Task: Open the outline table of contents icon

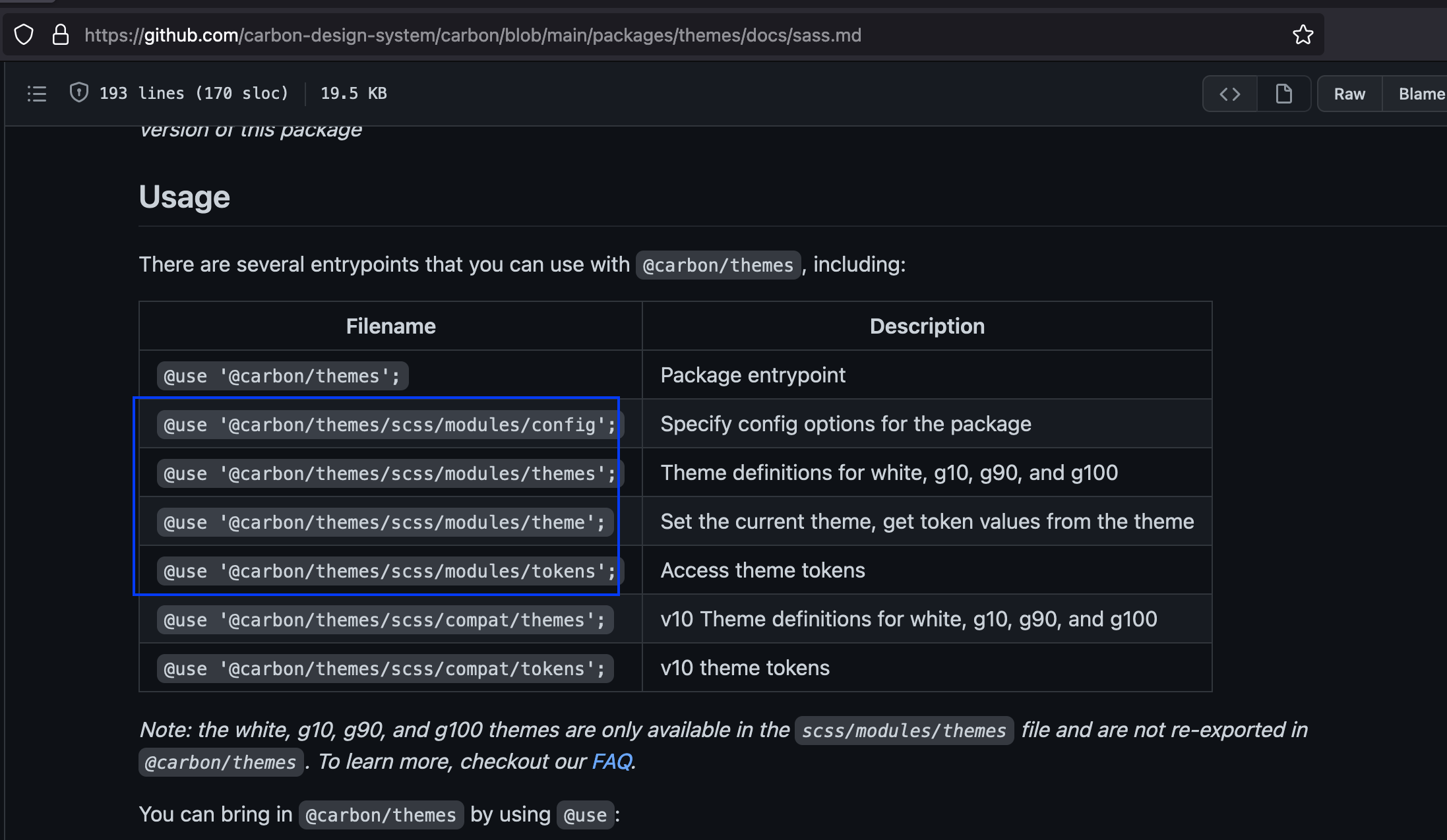Action: (x=37, y=94)
